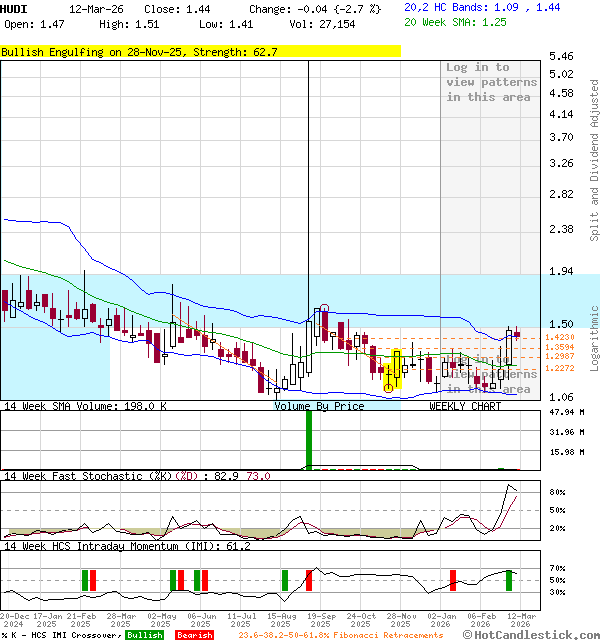Click the Volume By Price label

pyautogui.click(x=319, y=407)
